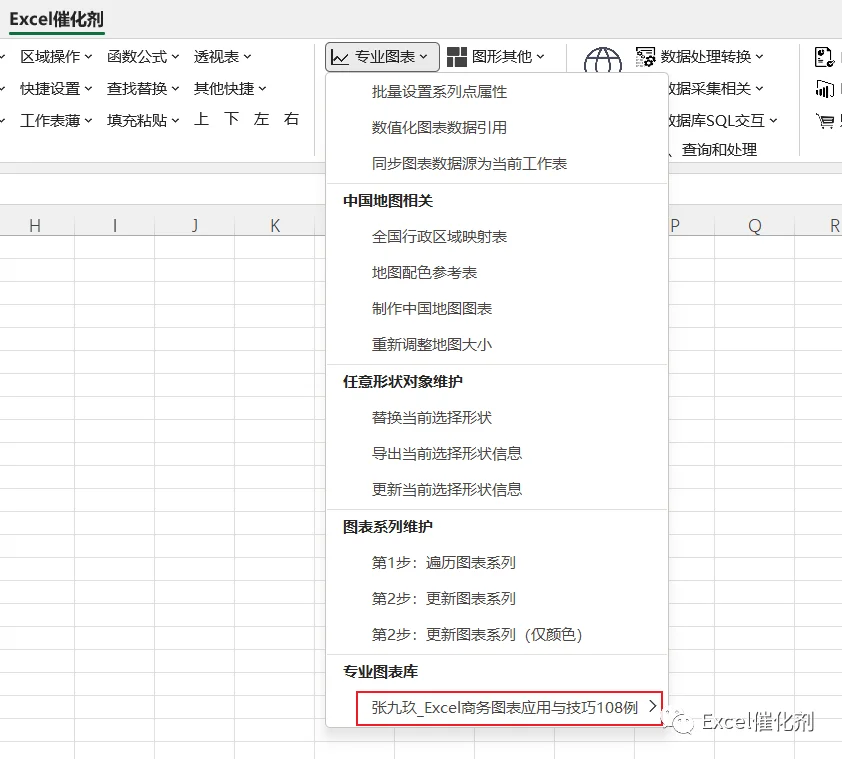Screen dimensions: 842x759
Task: Click the bar chart icon below the document icon
Action: pos(824,89)
